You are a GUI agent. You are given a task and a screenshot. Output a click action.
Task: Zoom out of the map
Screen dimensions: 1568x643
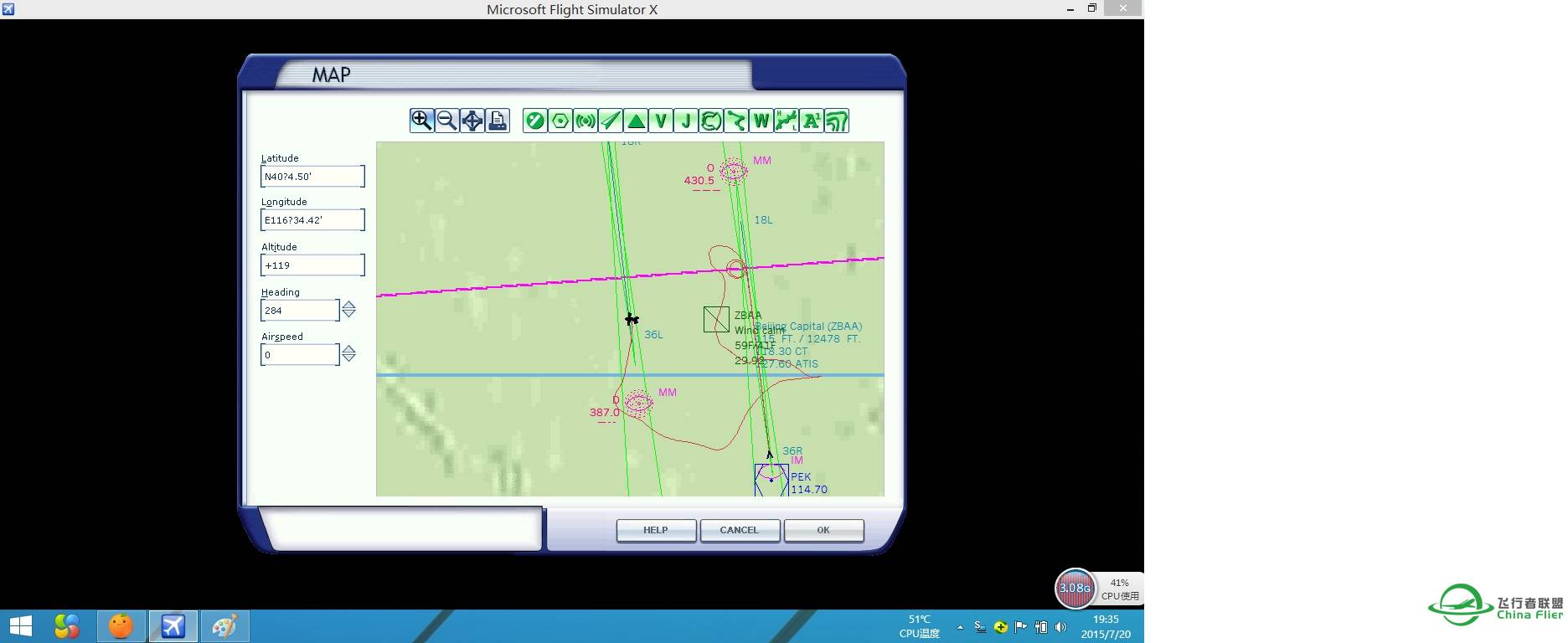(446, 121)
